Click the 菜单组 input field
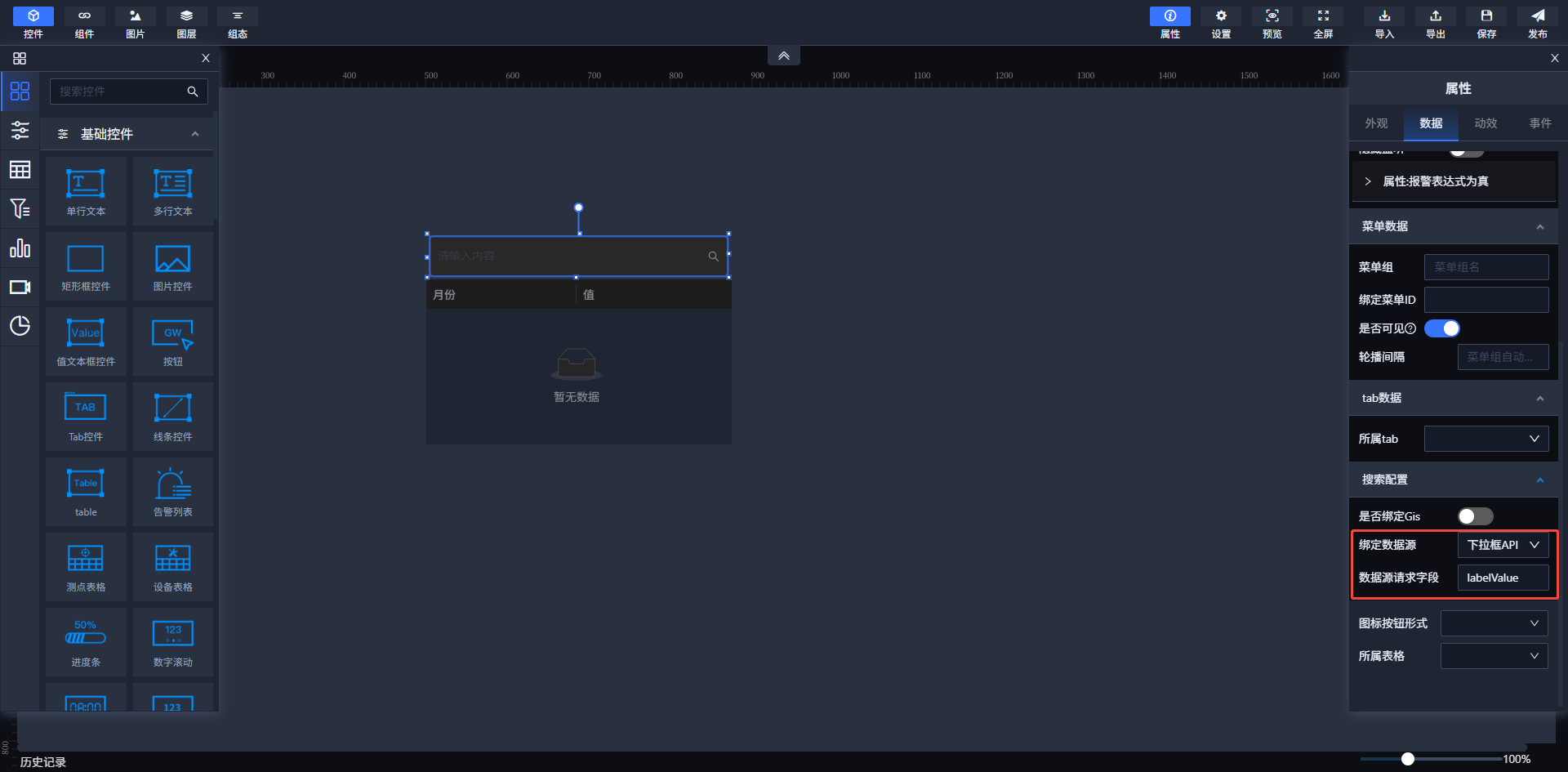 [1486, 267]
